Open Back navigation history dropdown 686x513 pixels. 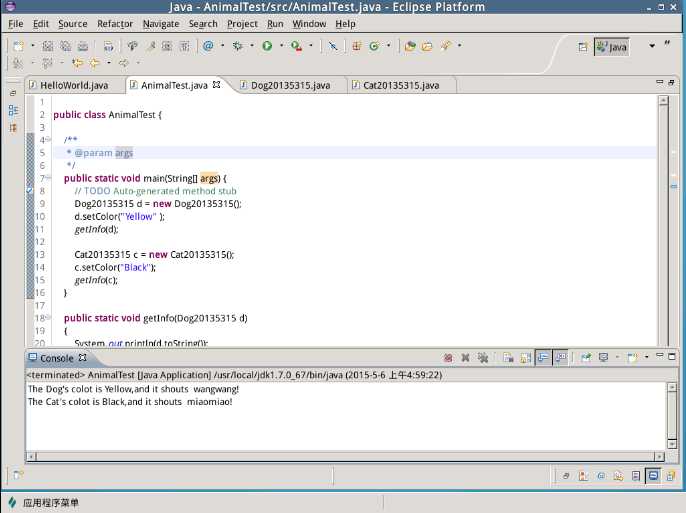108,63
